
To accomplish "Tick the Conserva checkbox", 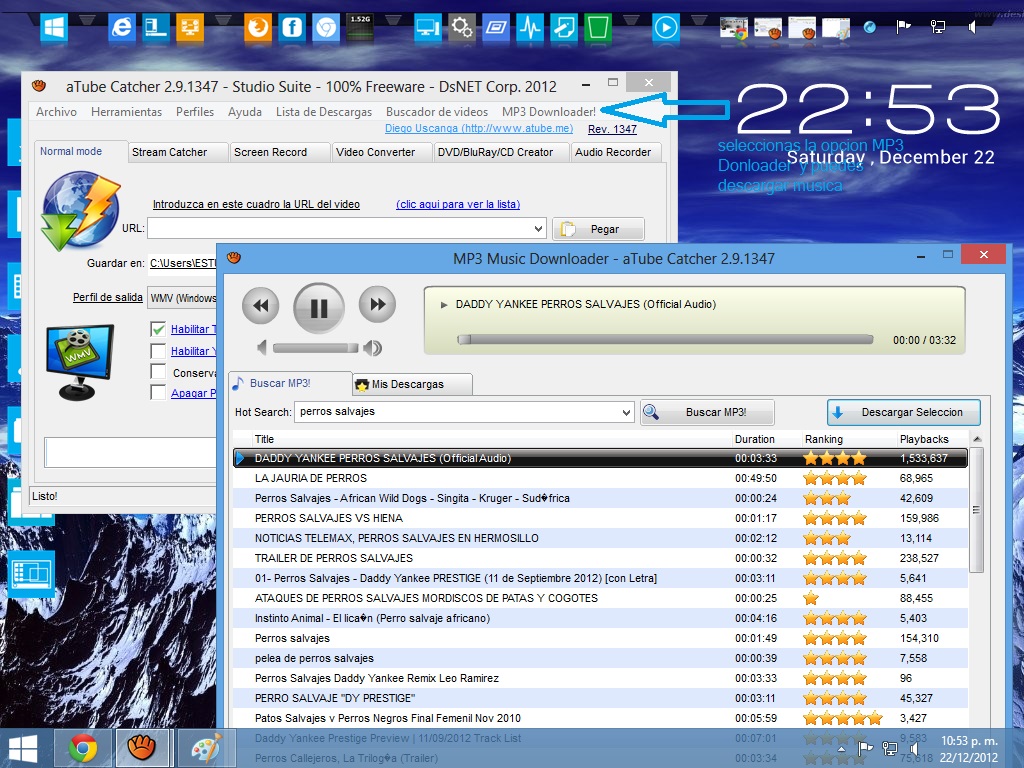I will (158, 372).
